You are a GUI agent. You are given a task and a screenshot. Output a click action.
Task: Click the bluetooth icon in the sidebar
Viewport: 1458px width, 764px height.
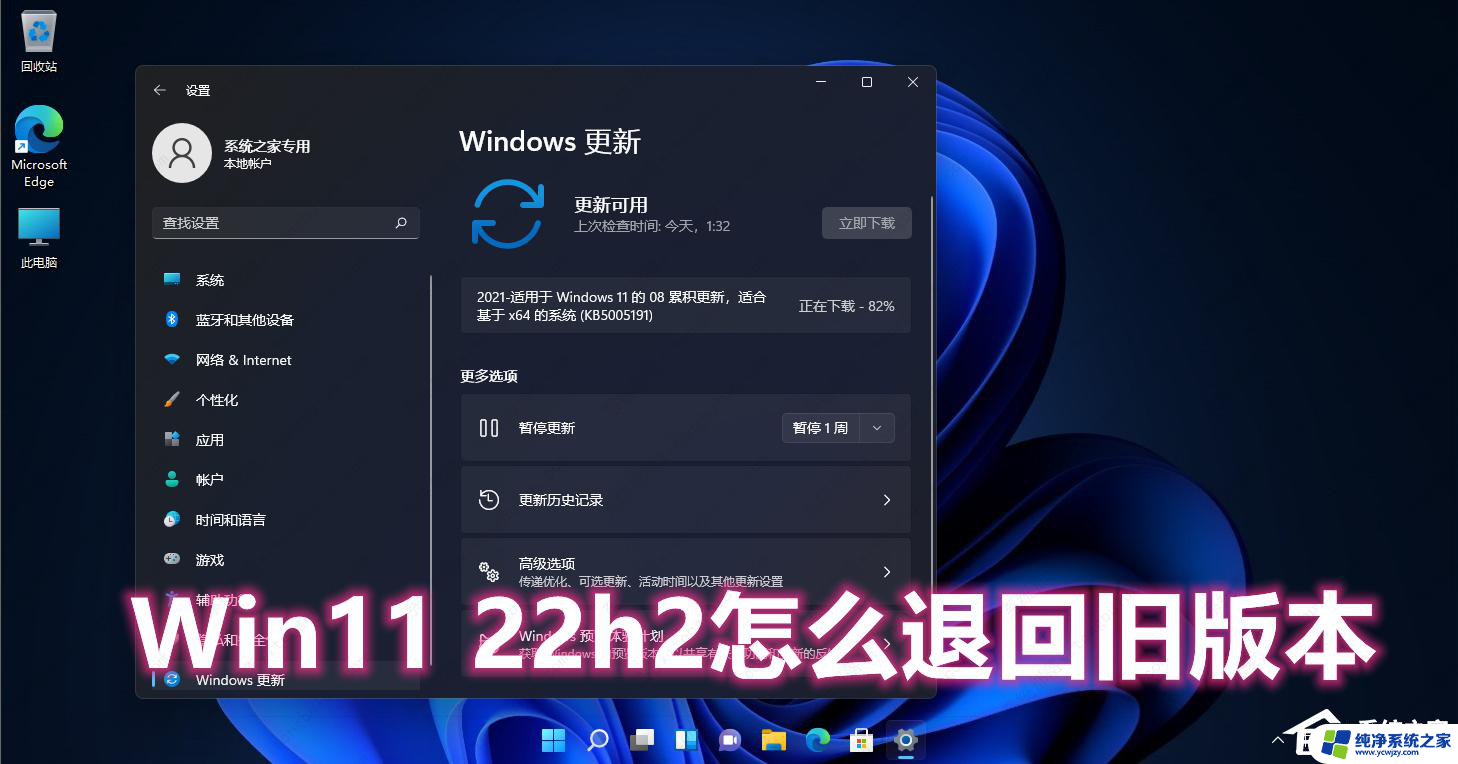172,319
